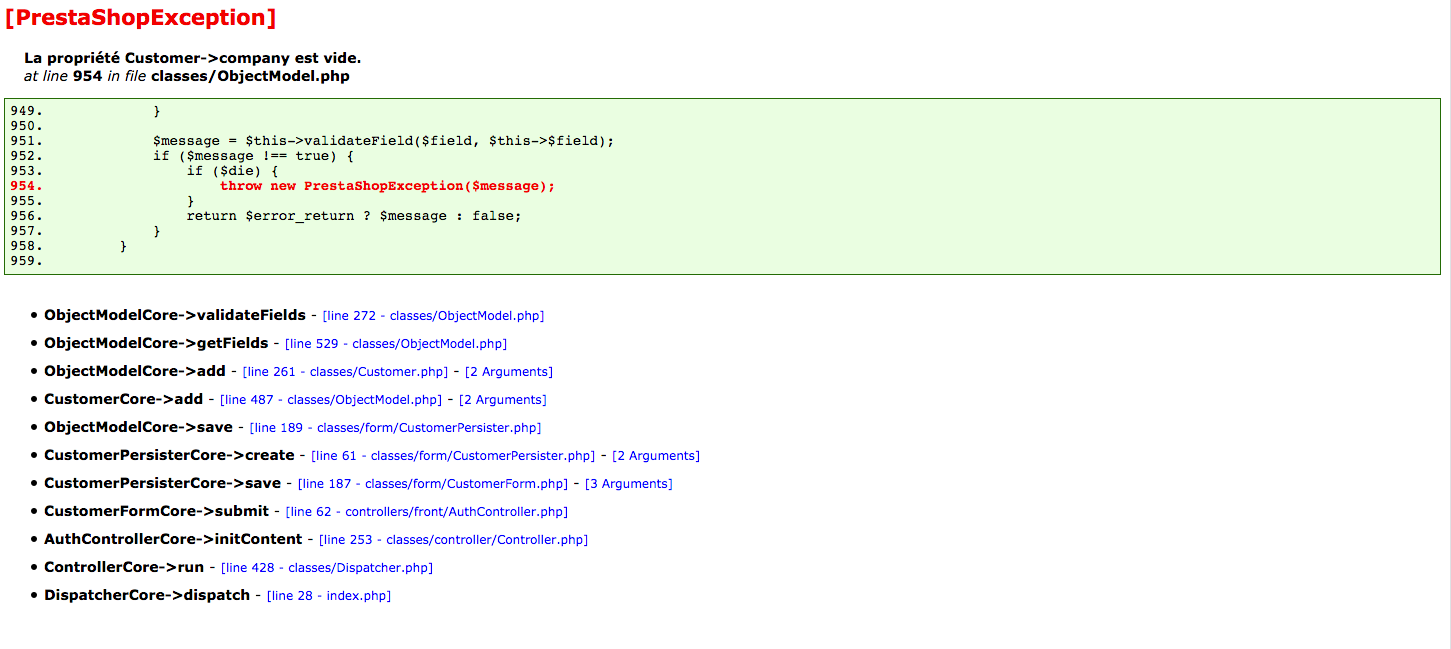1451x649 pixels.
Task: Click ObjectModelCore->validateFields stack entry
Action: point(175,315)
